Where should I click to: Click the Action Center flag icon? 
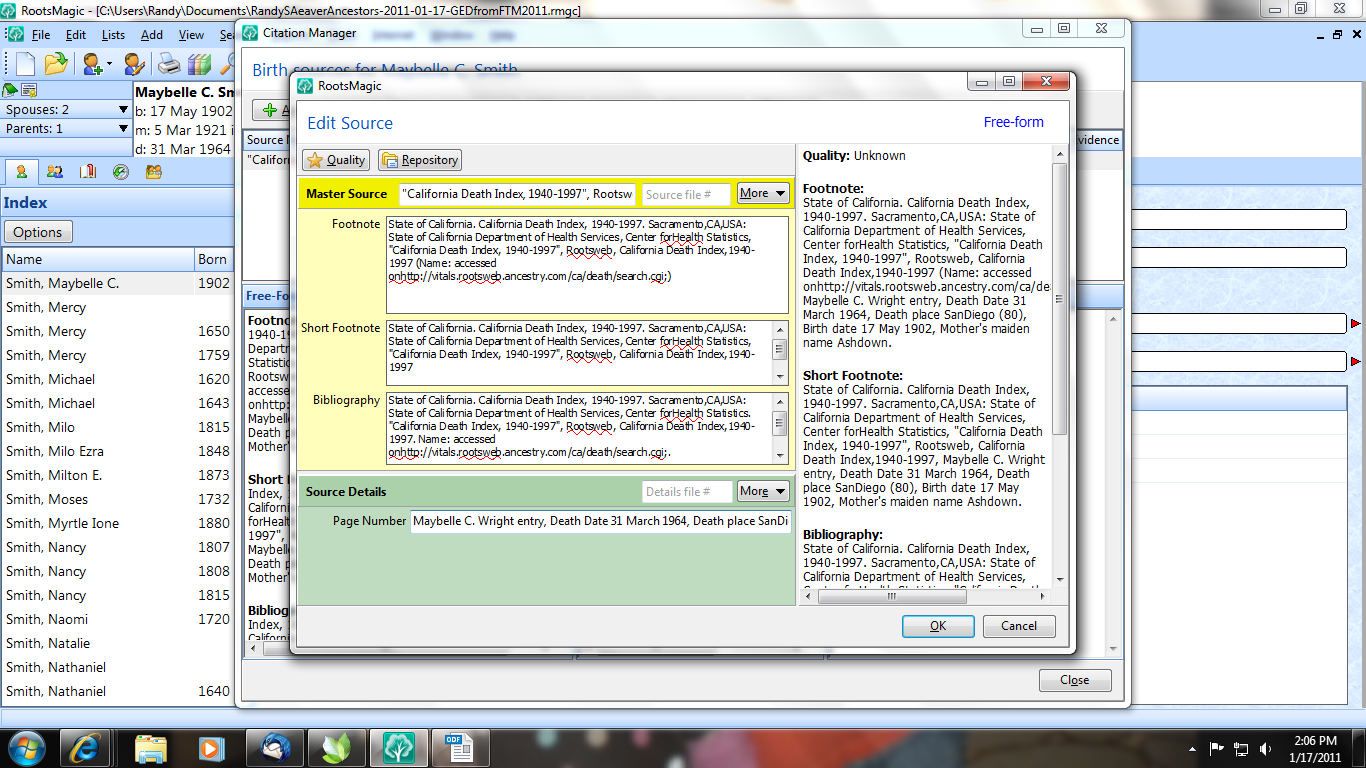1217,748
